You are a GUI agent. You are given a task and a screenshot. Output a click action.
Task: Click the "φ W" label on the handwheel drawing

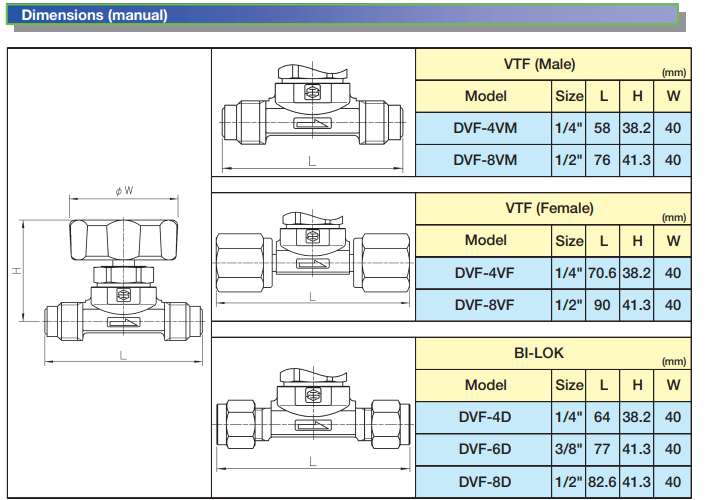point(124,191)
